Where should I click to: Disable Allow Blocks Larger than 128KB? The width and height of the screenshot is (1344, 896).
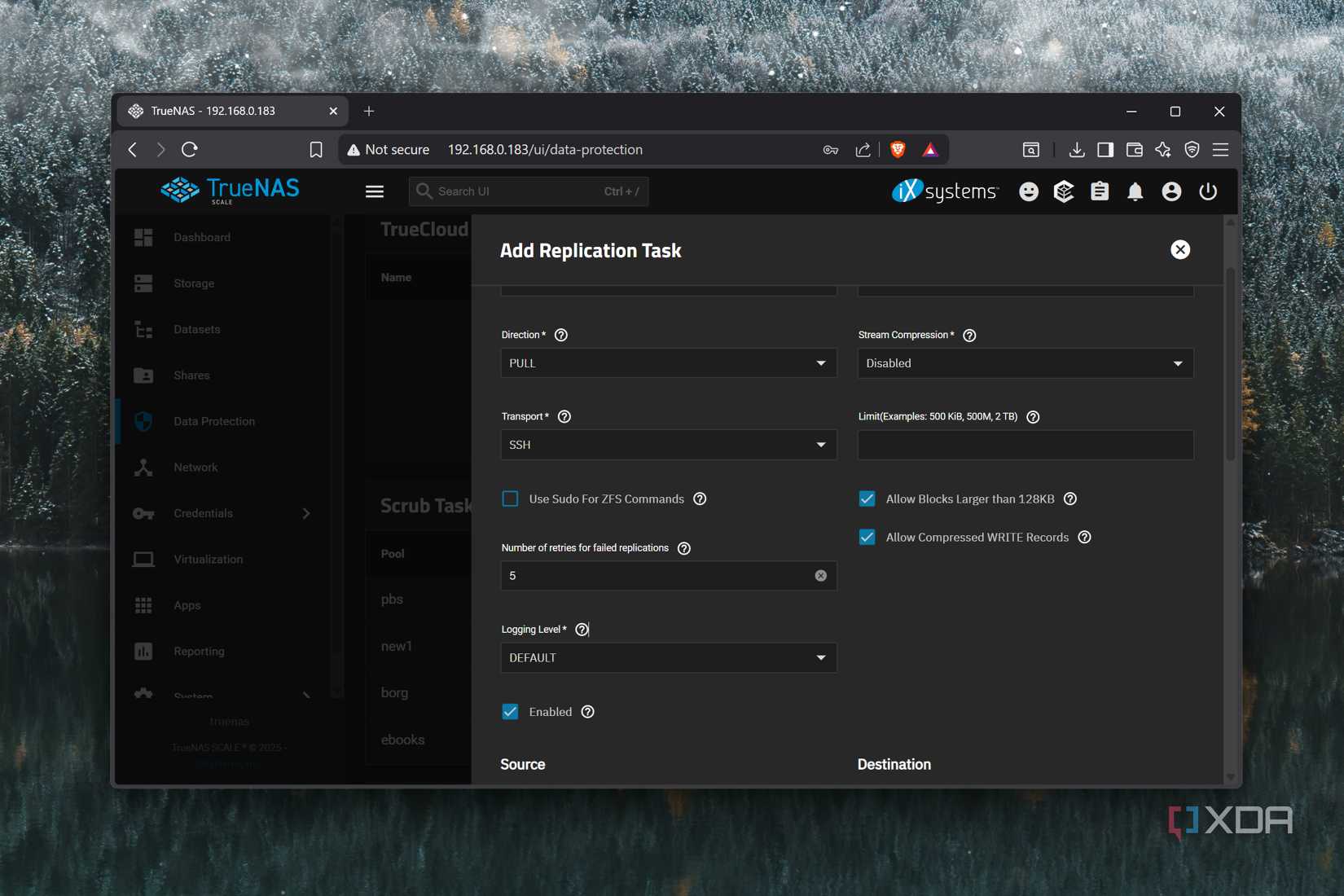tap(866, 498)
